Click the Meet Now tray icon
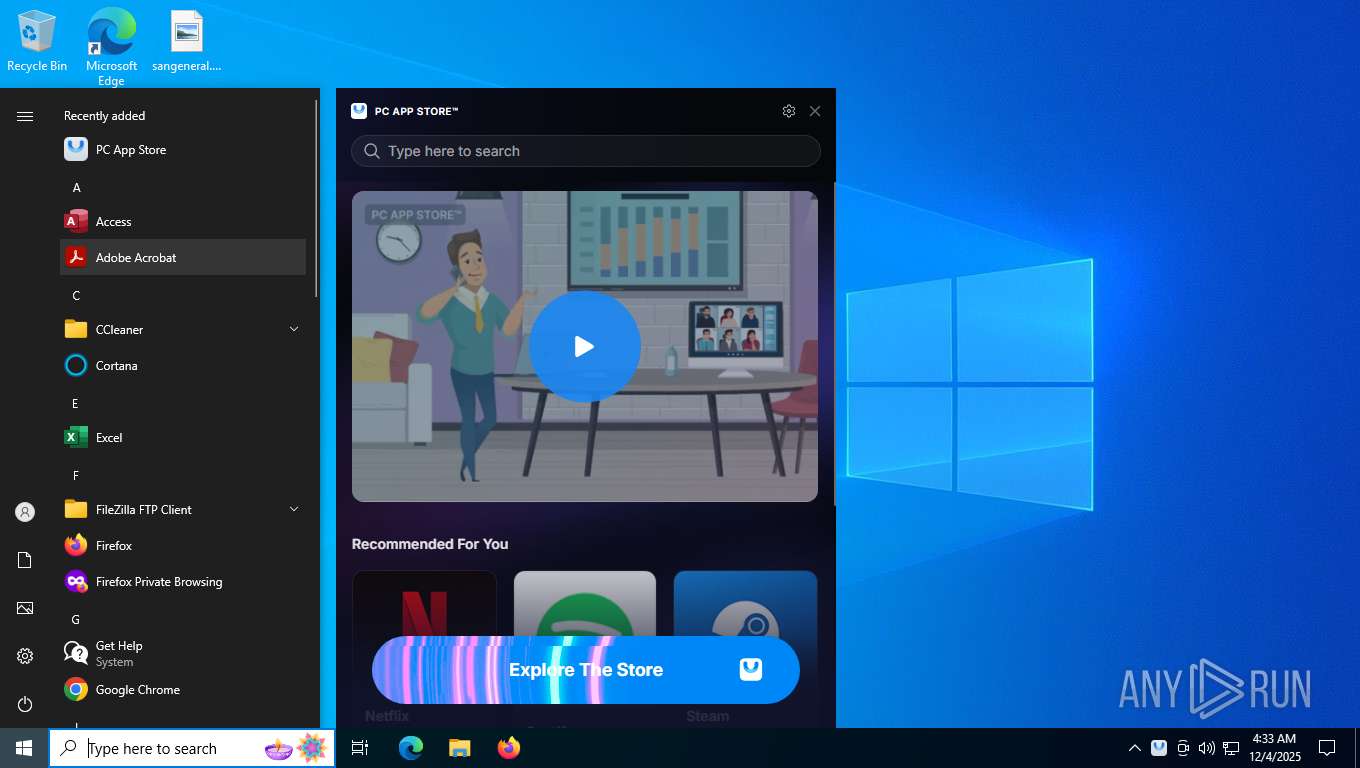This screenshot has width=1360, height=768. click(x=1183, y=748)
